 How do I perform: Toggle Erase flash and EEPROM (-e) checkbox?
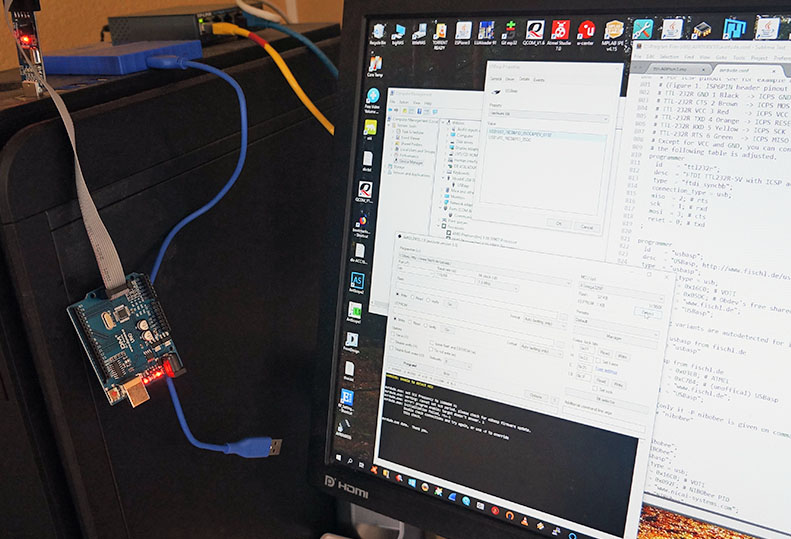tap(431, 343)
